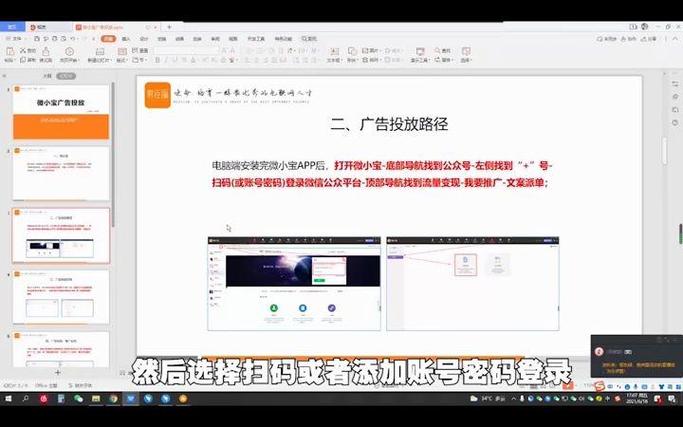
Task: Select the slide 4 thumbnail
Action: coord(61,297)
